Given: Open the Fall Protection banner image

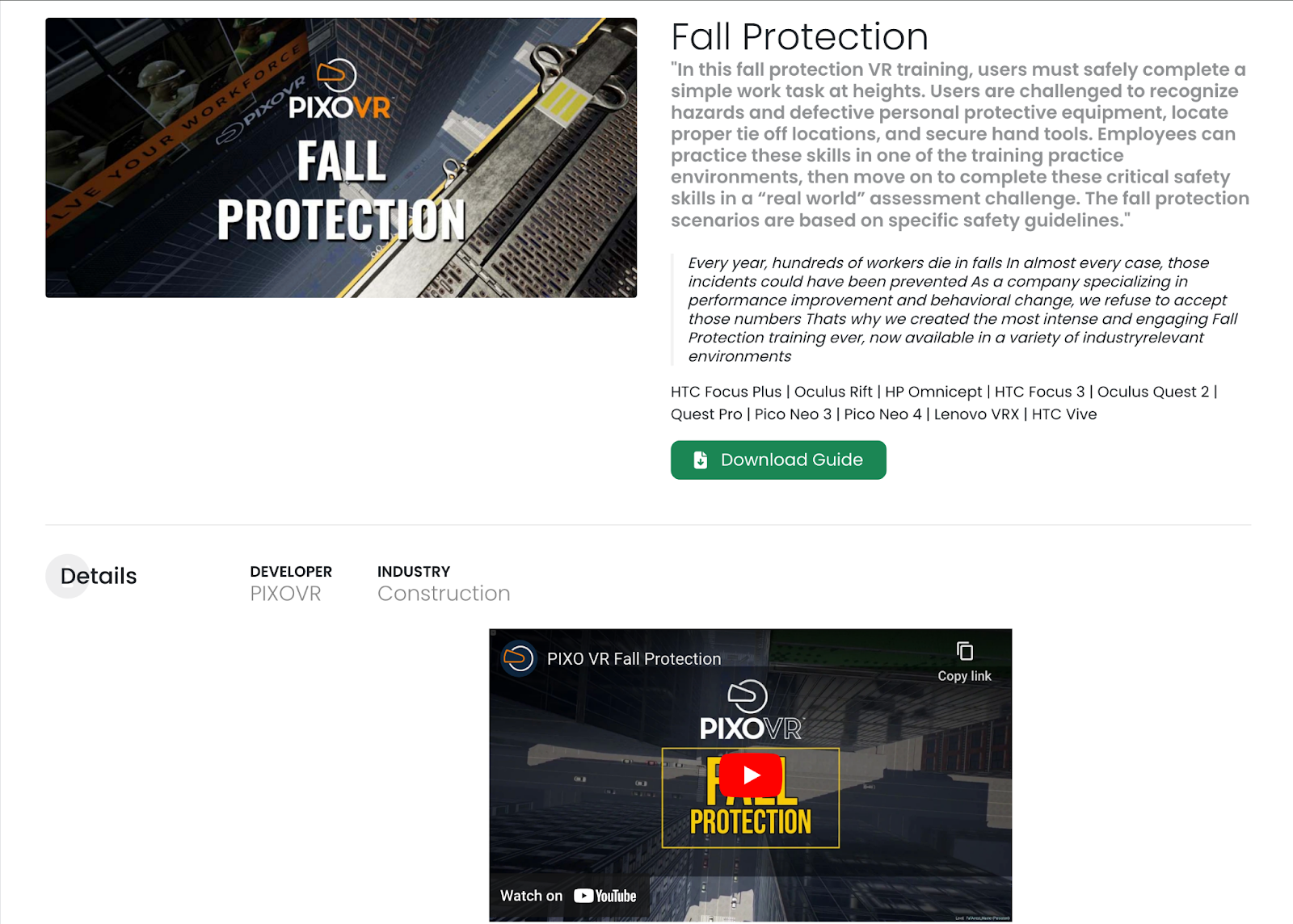Looking at the screenshot, I should (x=341, y=157).
